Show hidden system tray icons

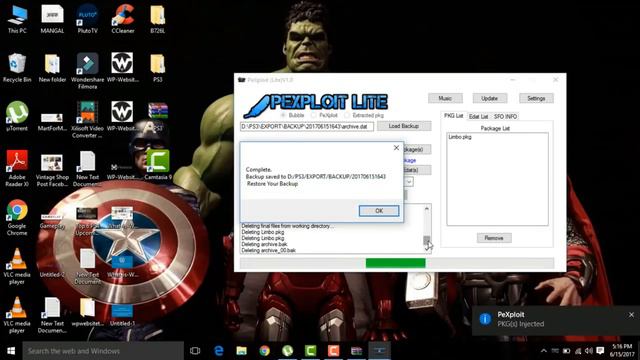click(544, 351)
